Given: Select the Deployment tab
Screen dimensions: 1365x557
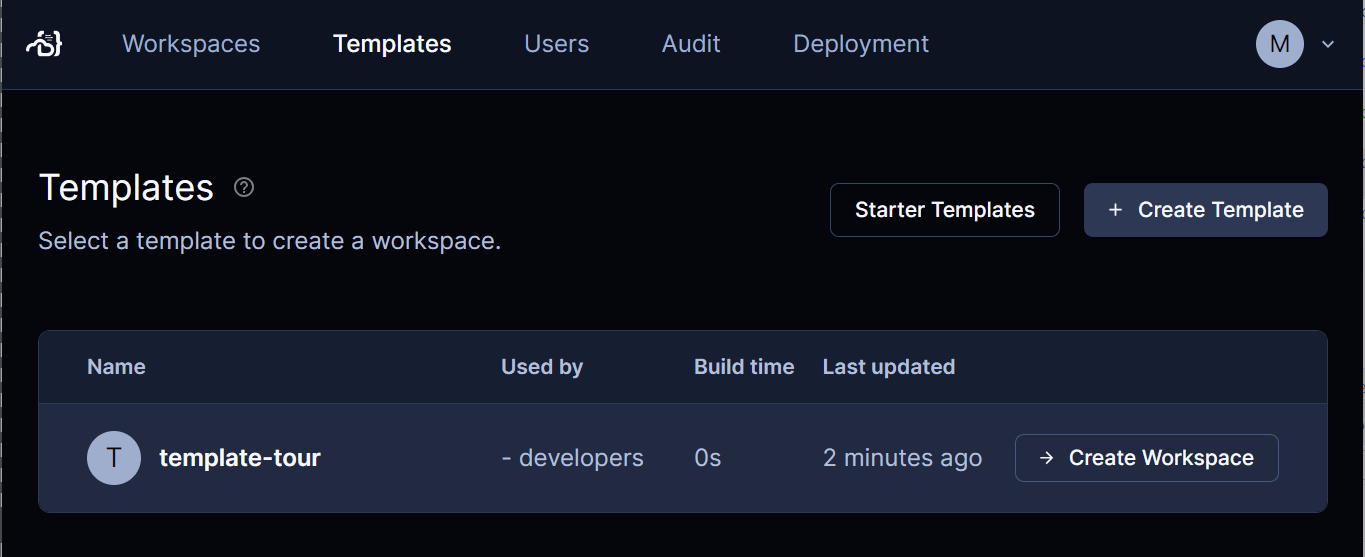Looking at the screenshot, I should 861,44.
